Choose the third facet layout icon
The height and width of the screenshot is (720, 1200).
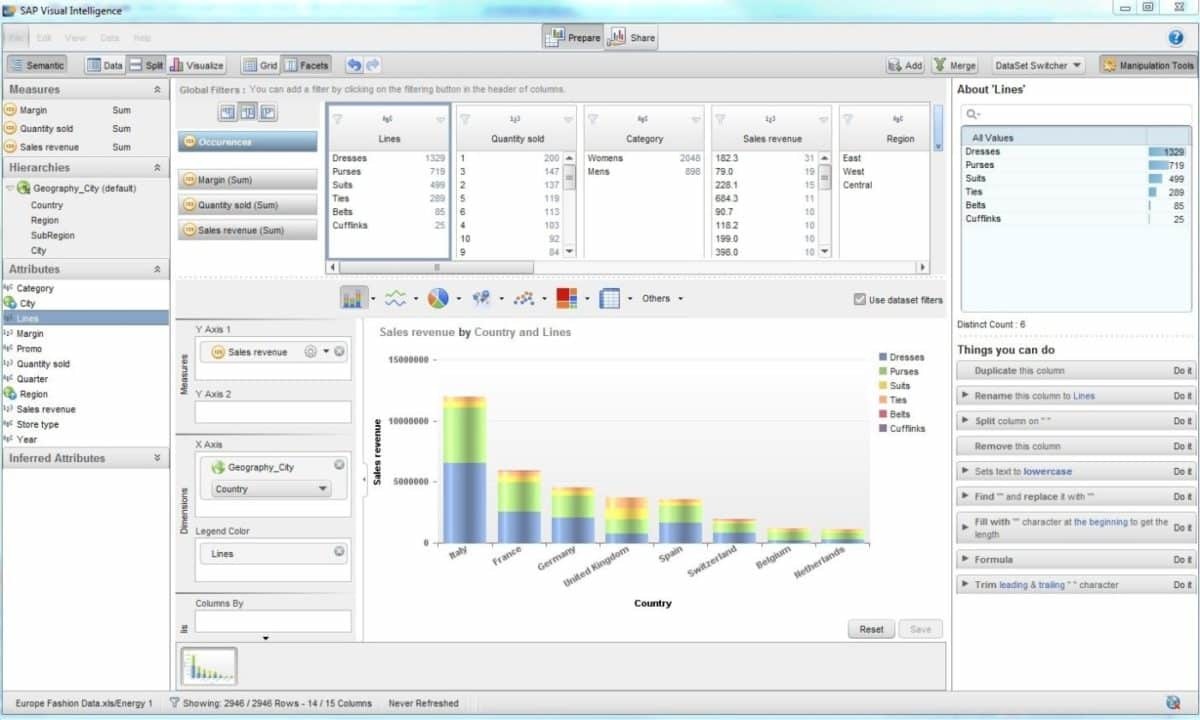267,112
